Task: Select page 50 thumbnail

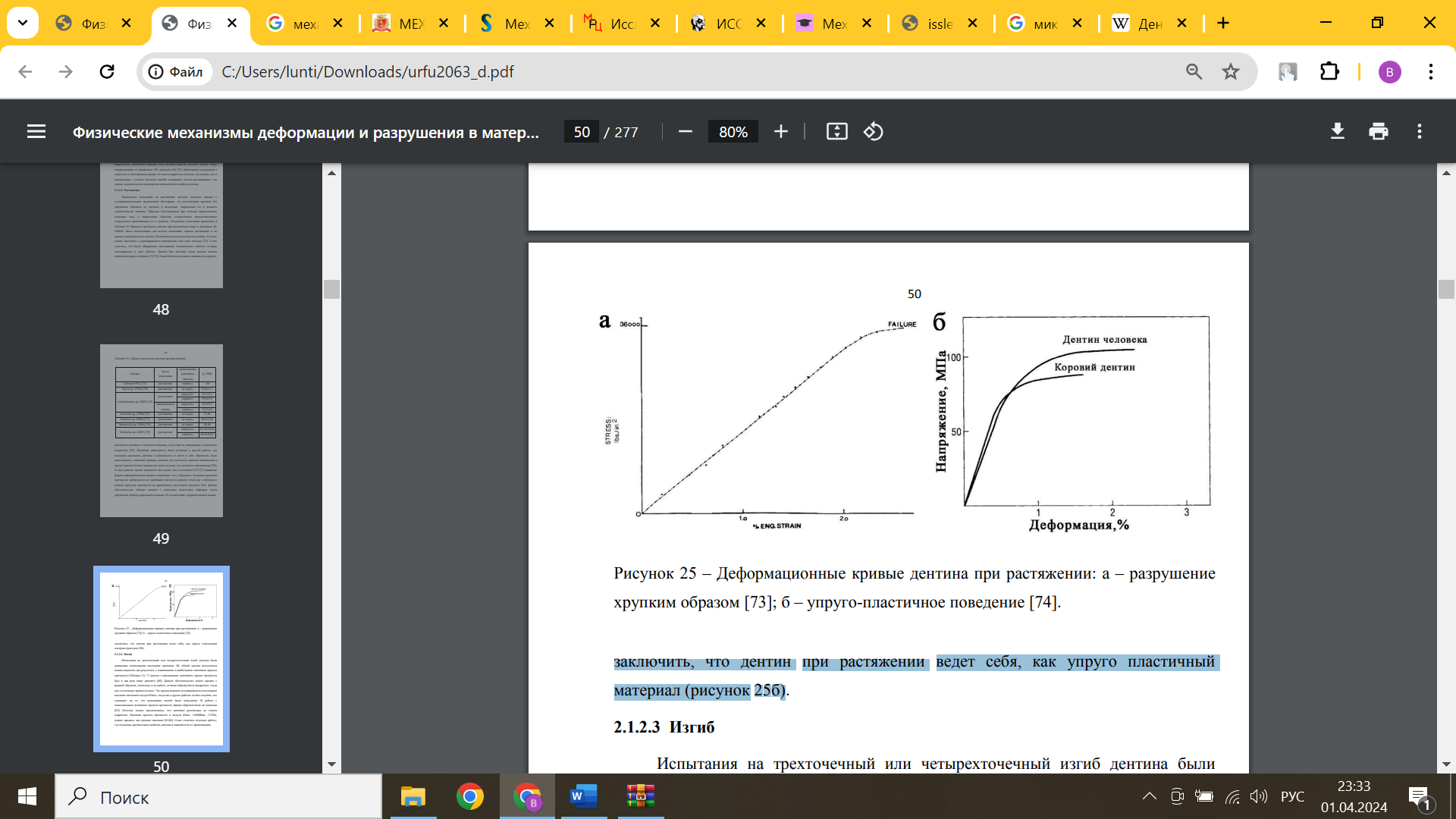Action: [162, 659]
